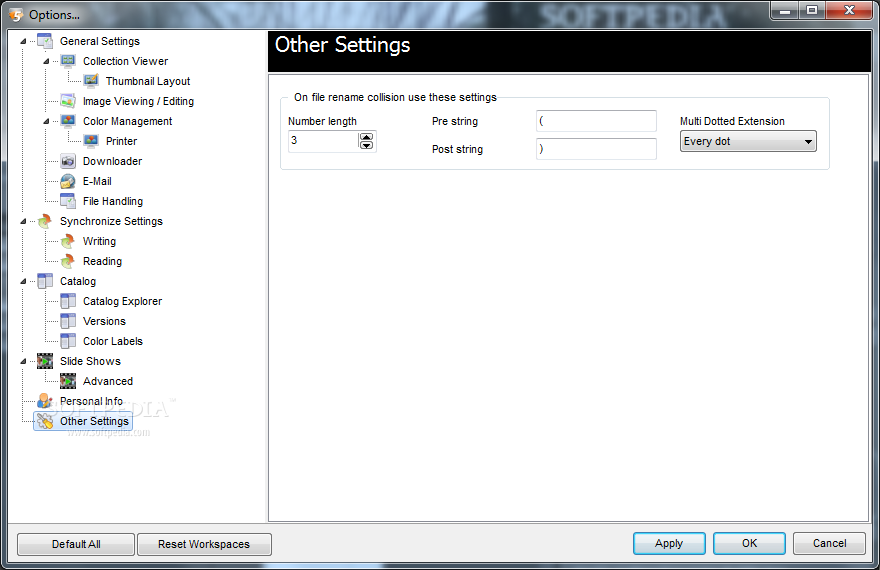
Task: Click the Color Labels icon
Action: pos(68,341)
